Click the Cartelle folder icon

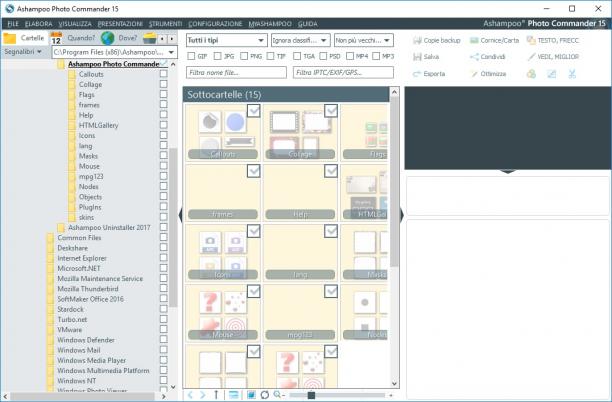click(10, 38)
